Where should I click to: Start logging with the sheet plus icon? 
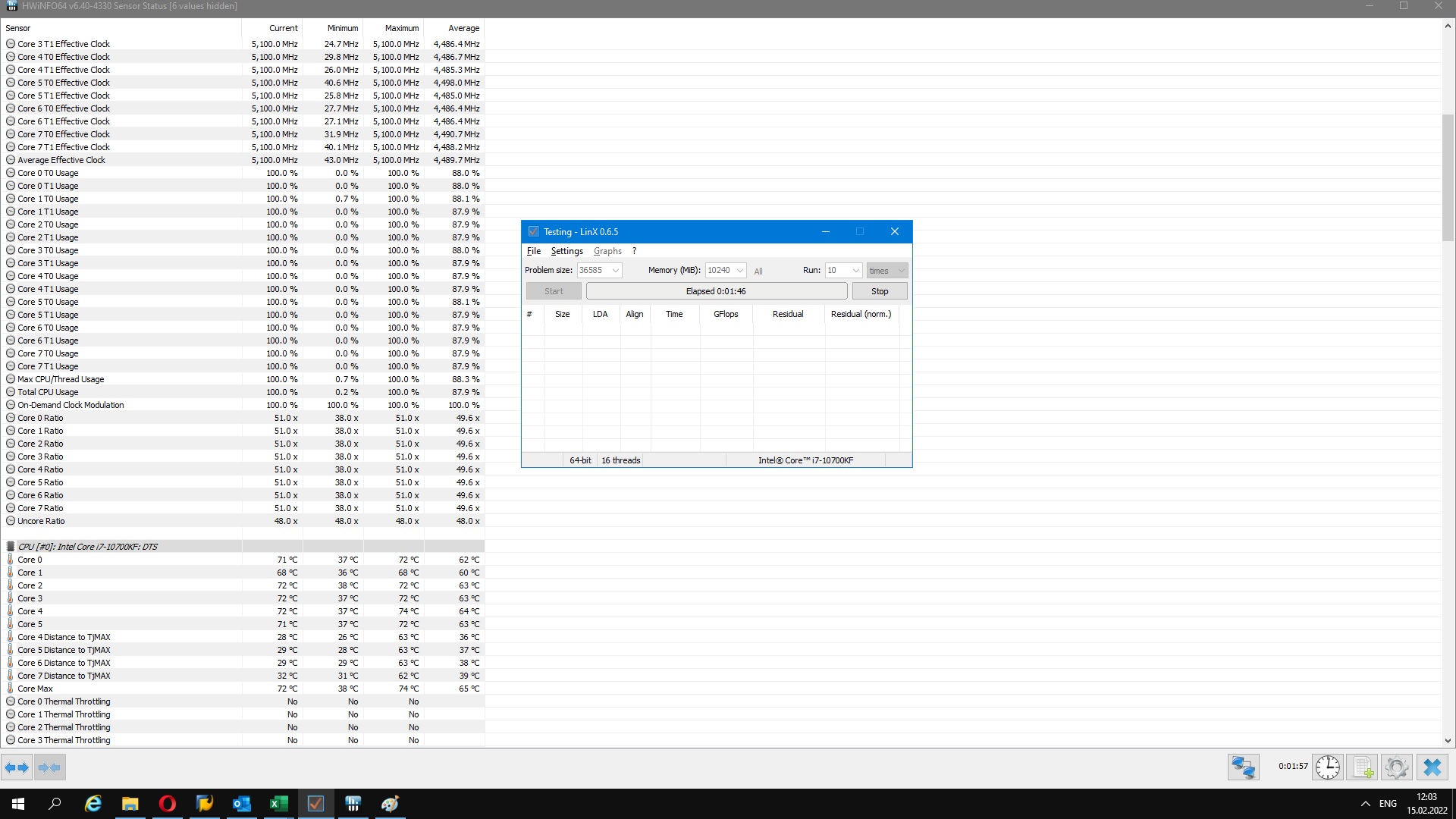tap(1363, 767)
